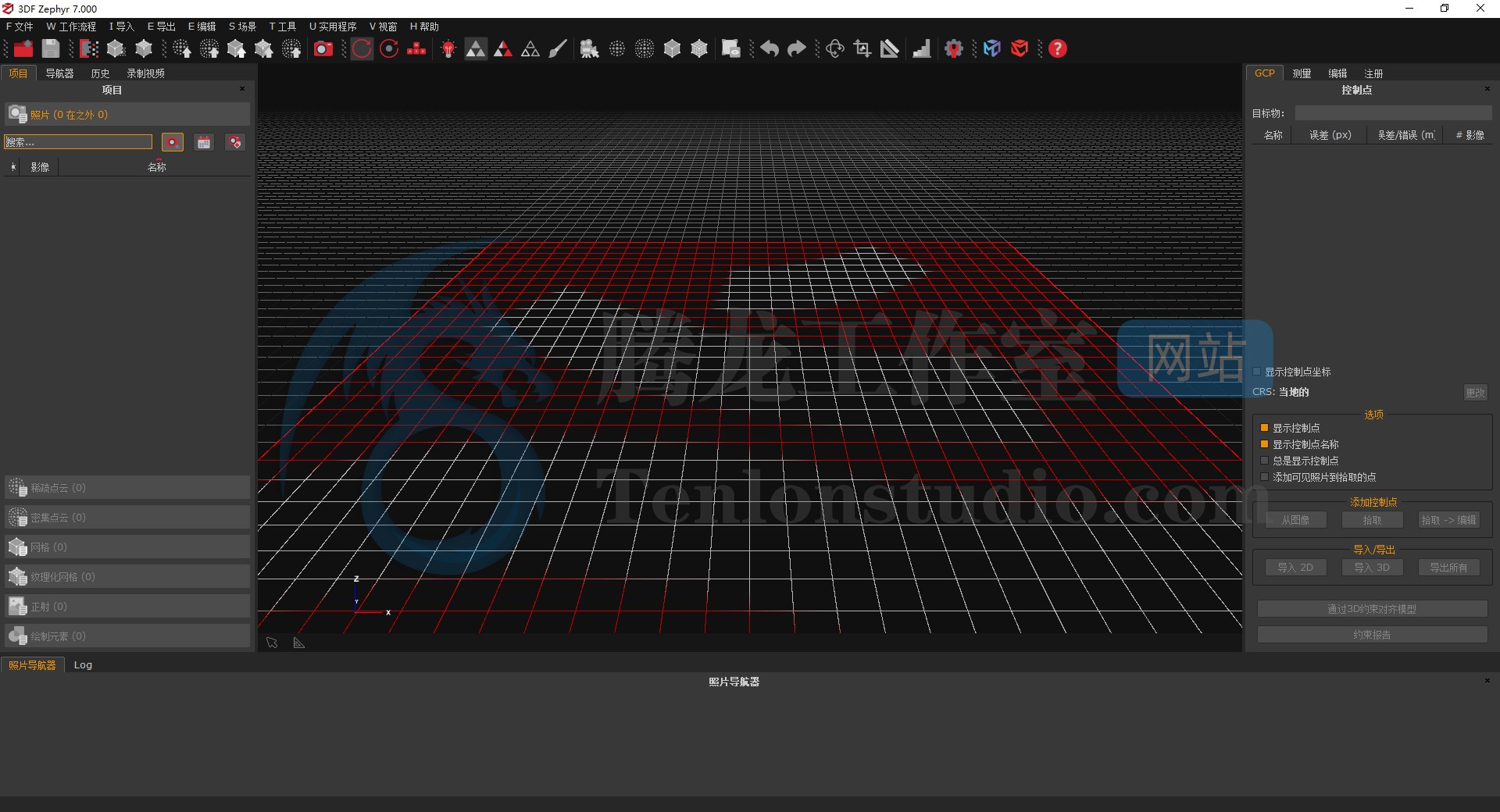Click red circle icon next to search box
Viewport: 1500px width, 812px height.
click(173, 142)
